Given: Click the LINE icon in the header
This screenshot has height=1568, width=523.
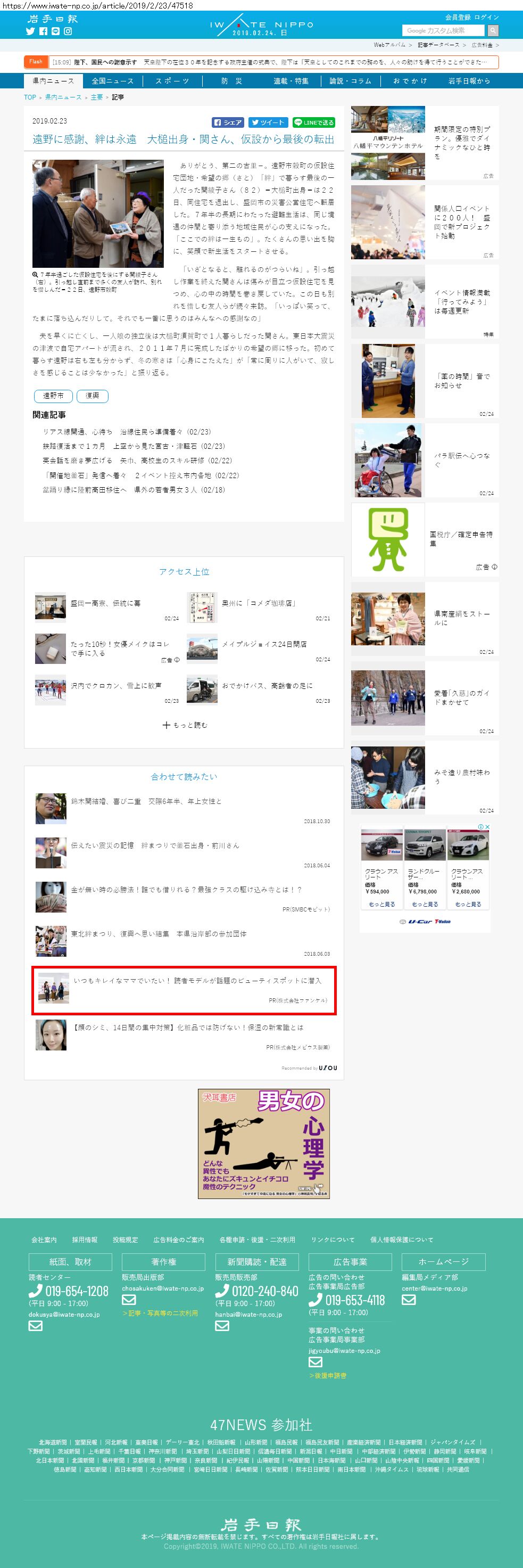Looking at the screenshot, I should tap(55, 31).
